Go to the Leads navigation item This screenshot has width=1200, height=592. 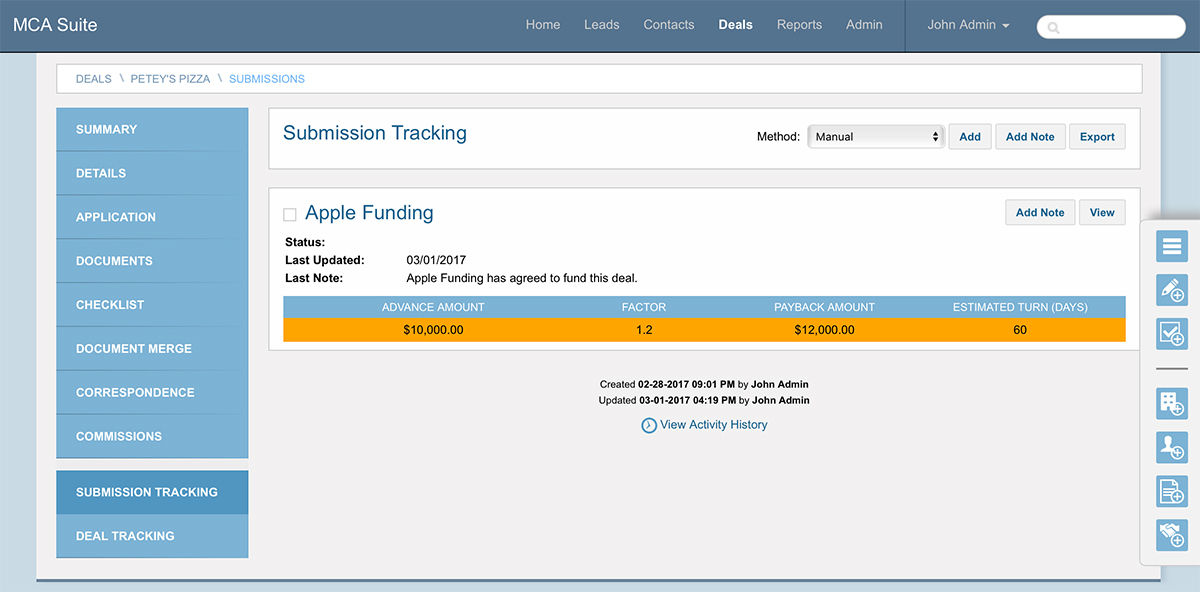[602, 25]
